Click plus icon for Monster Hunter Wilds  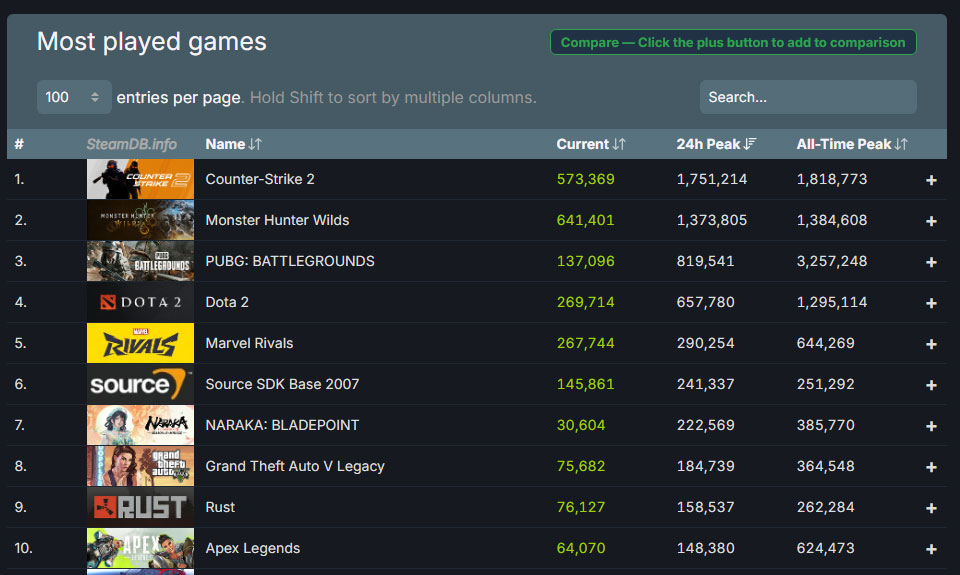[931, 221]
